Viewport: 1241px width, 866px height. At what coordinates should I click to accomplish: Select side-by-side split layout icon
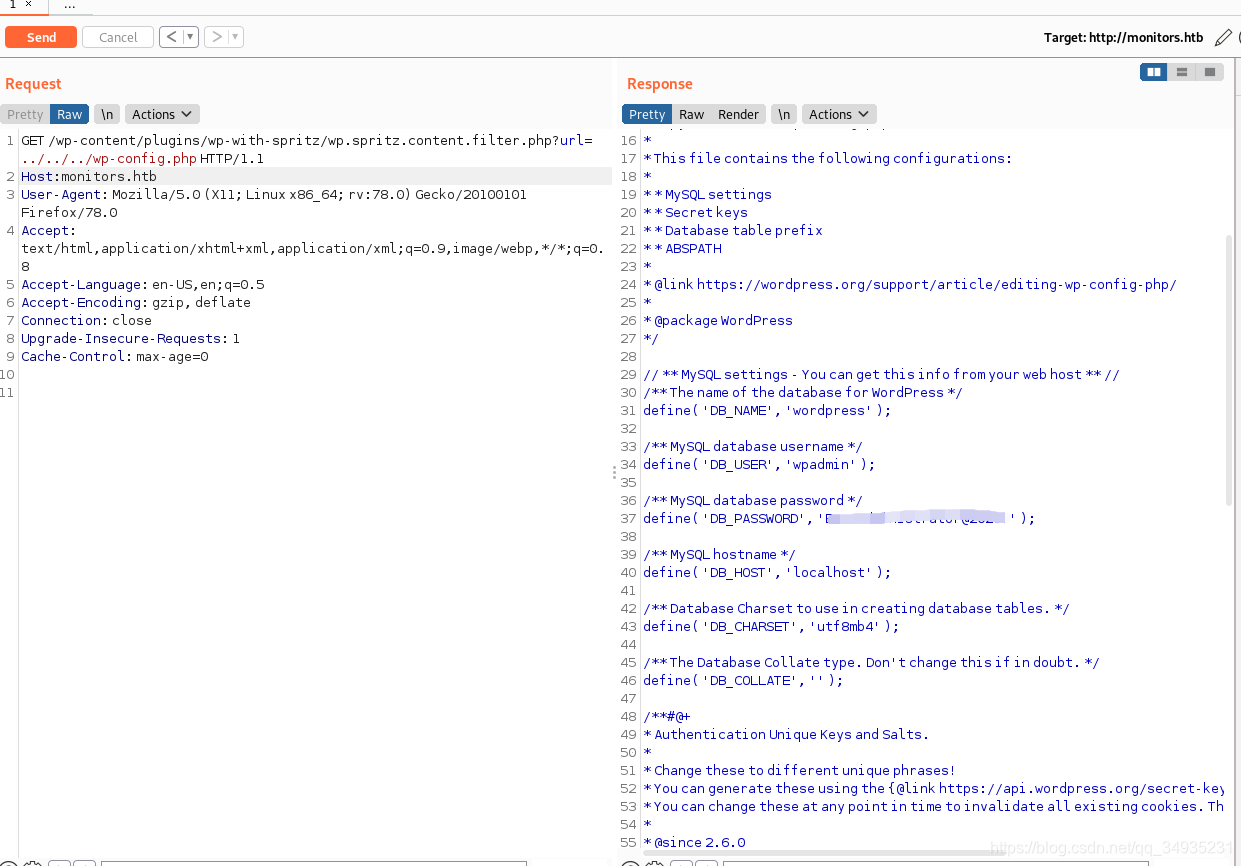click(x=1154, y=72)
